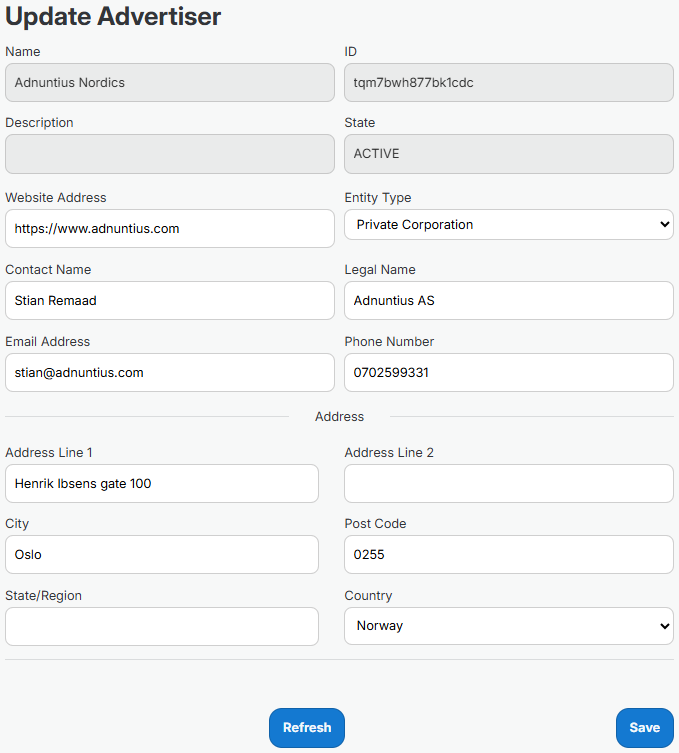Click the City field containing Oslo
Viewport: 679px width, 753px height.
click(x=161, y=555)
